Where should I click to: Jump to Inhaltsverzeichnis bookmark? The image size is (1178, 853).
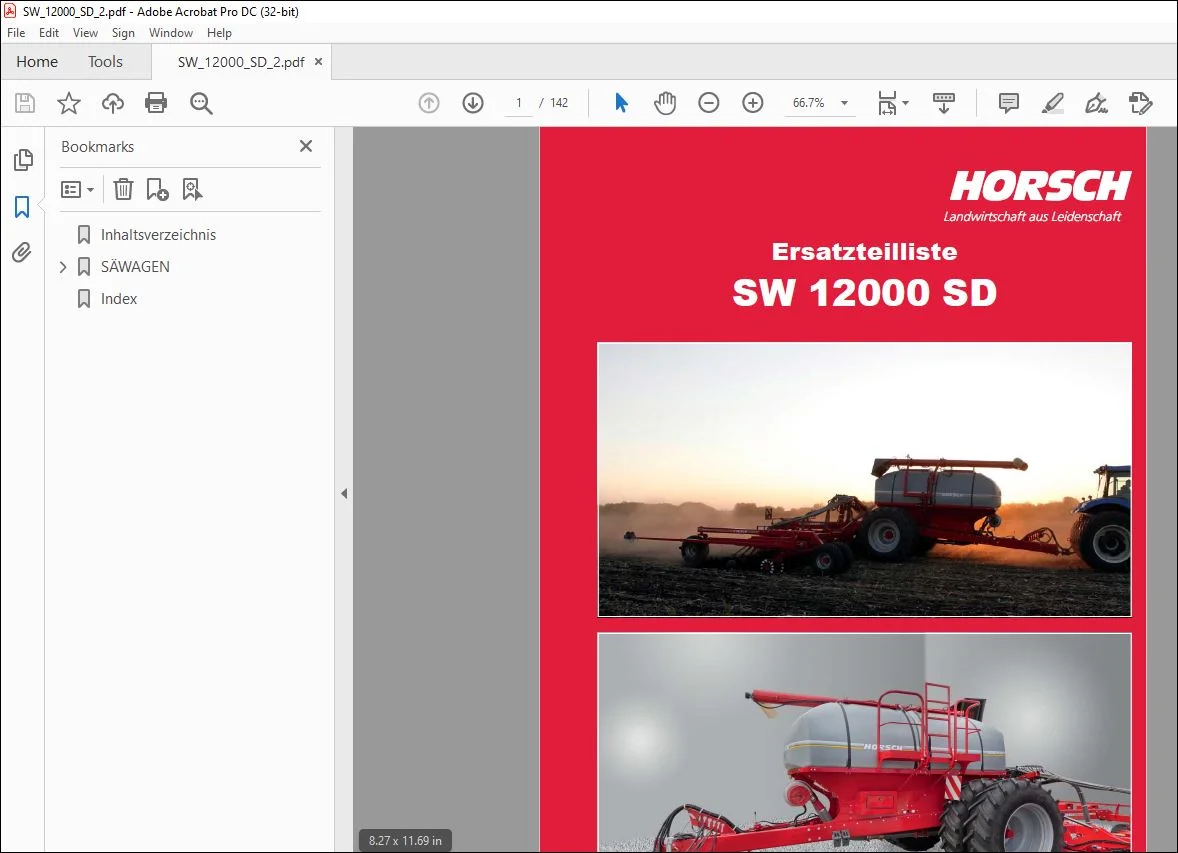159,234
